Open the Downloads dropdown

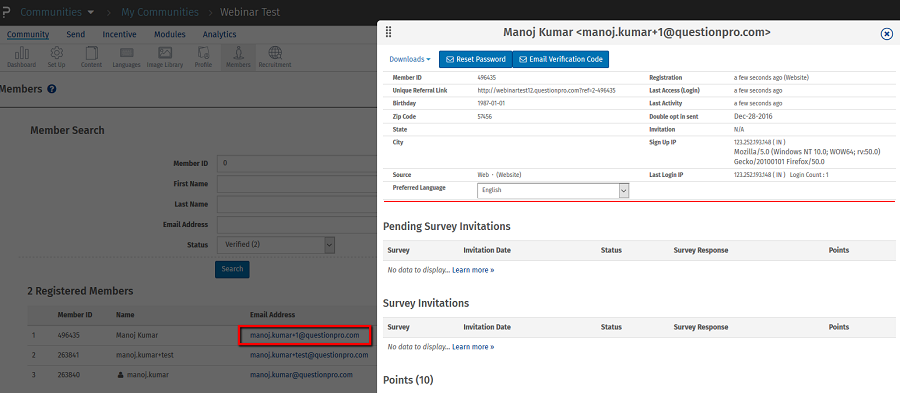tap(410, 59)
